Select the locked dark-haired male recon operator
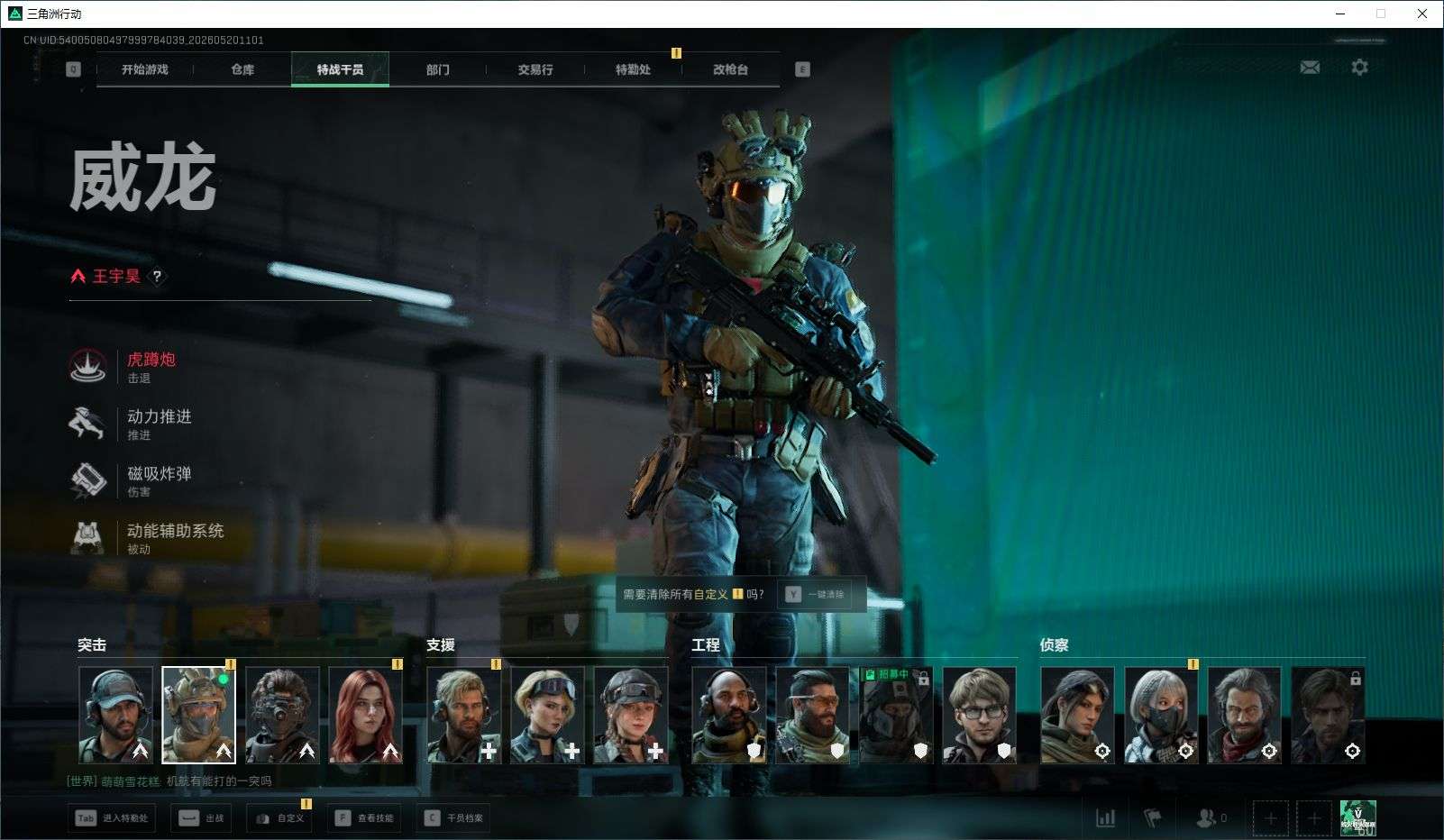 click(x=1328, y=716)
